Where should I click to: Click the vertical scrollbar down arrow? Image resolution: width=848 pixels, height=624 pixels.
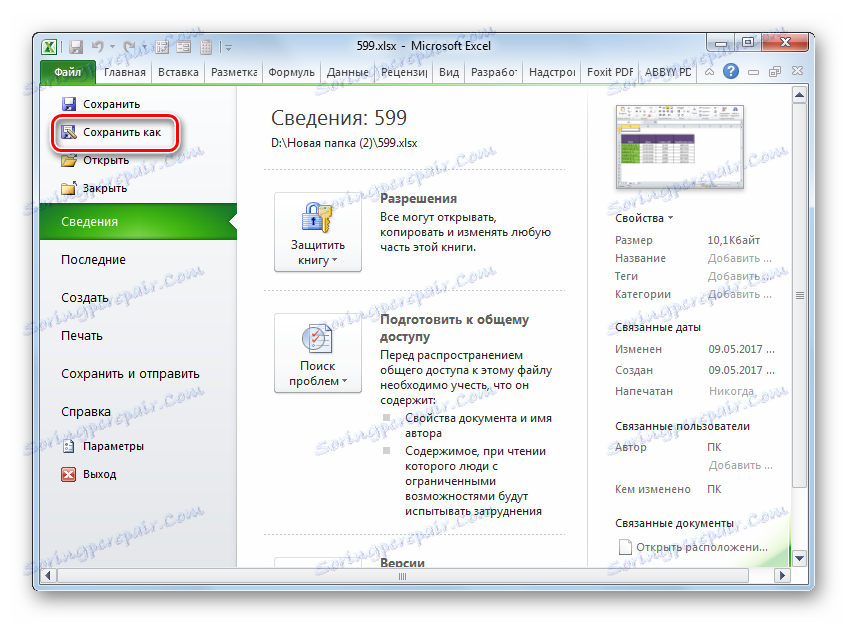(799, 558)
